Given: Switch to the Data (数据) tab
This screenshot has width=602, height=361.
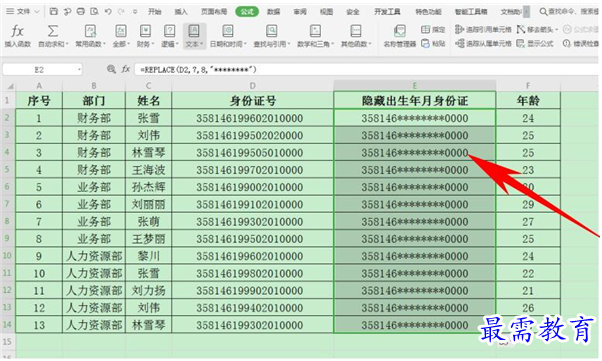Looking at the screenshot, I should click(x=273, y=12).
